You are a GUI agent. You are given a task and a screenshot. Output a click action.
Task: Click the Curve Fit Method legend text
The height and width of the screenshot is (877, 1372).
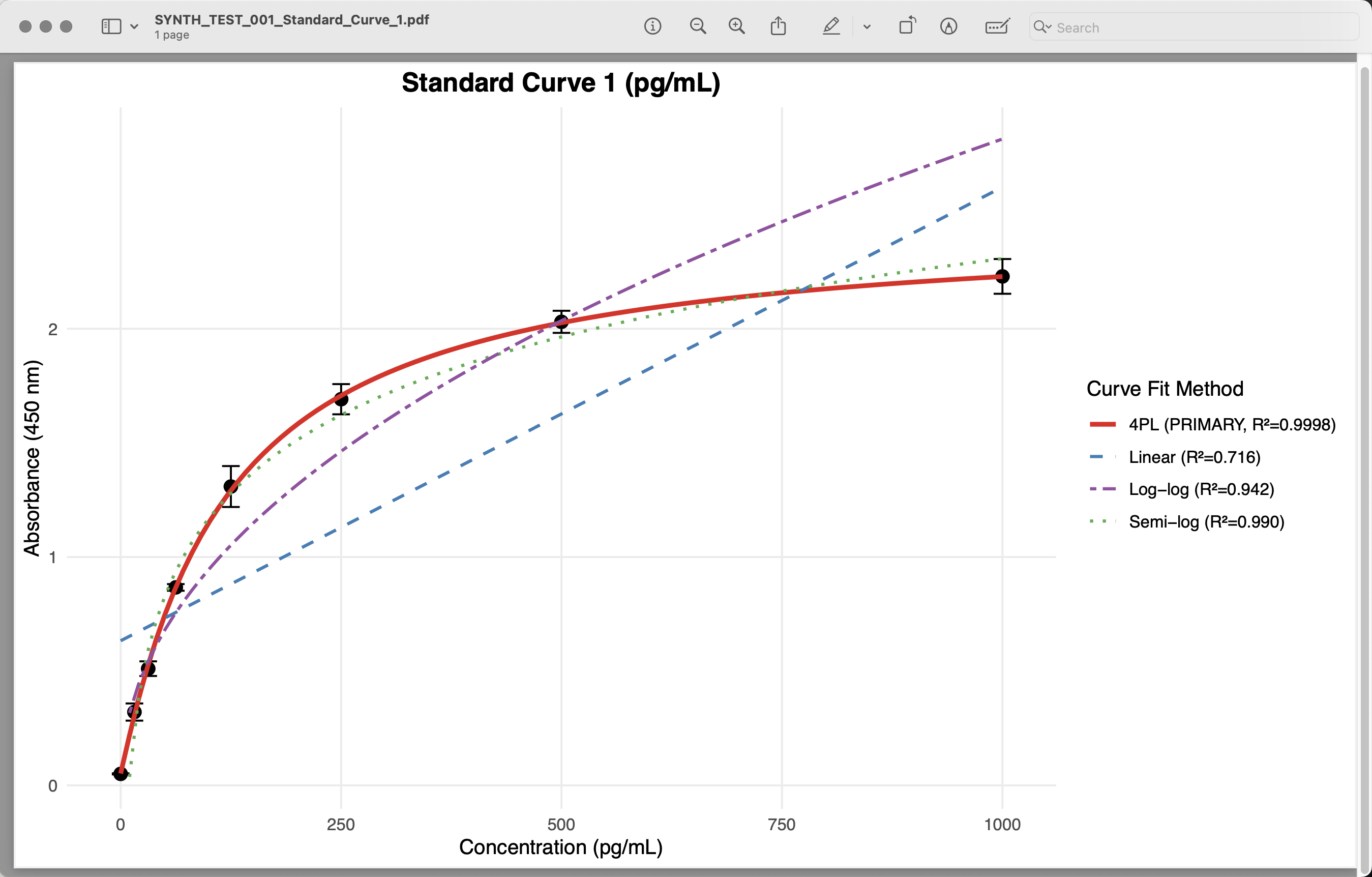point(1165,388)
